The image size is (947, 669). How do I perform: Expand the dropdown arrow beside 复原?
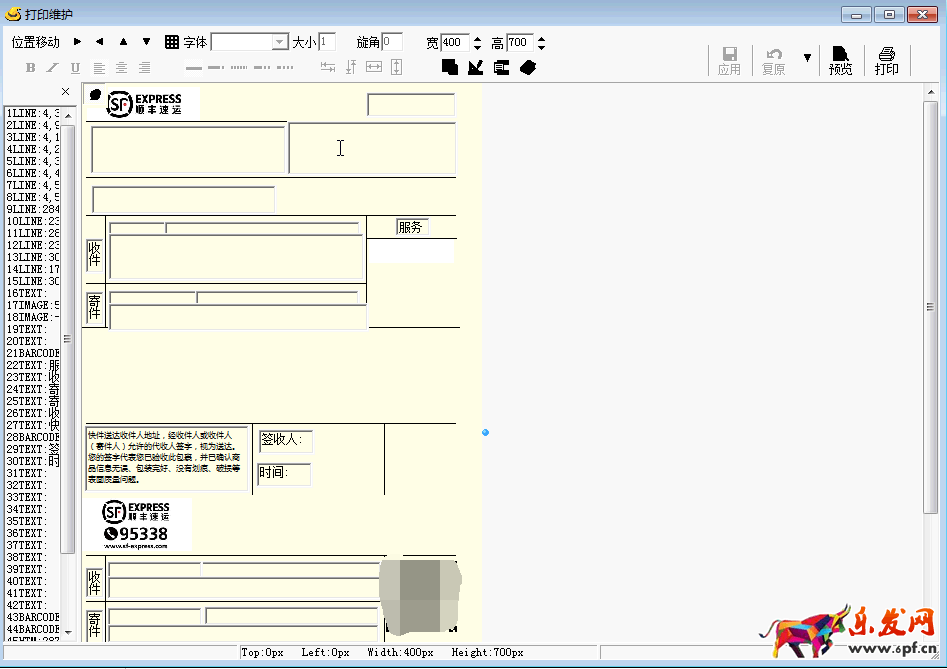[807, 58]
